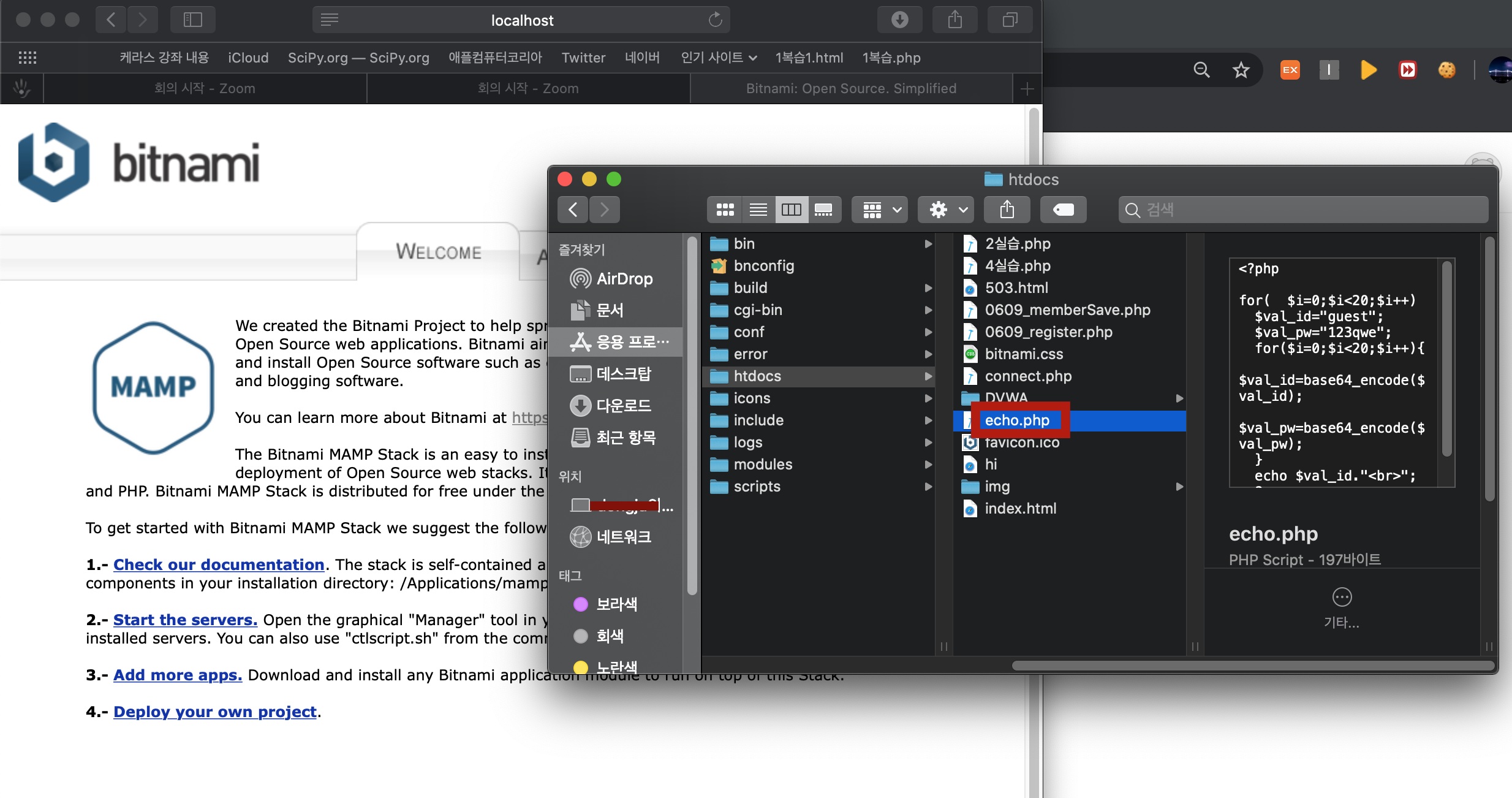Select the bitnami.css file

[1070, 354]
